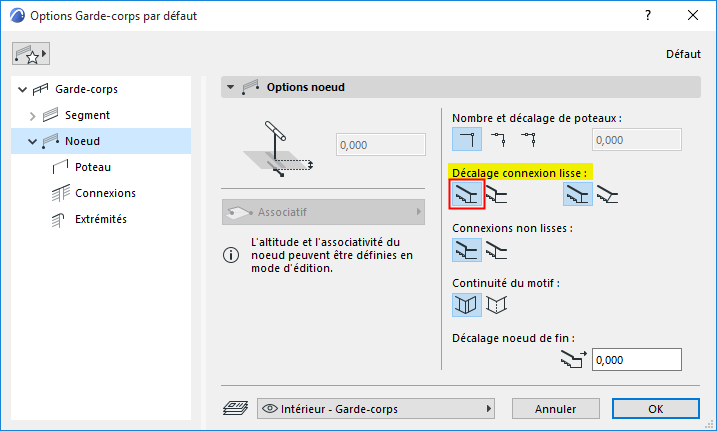This screenshot has height=431, width=717.
Task: Choose the third post offset option
Action: (x=528, y=139)
